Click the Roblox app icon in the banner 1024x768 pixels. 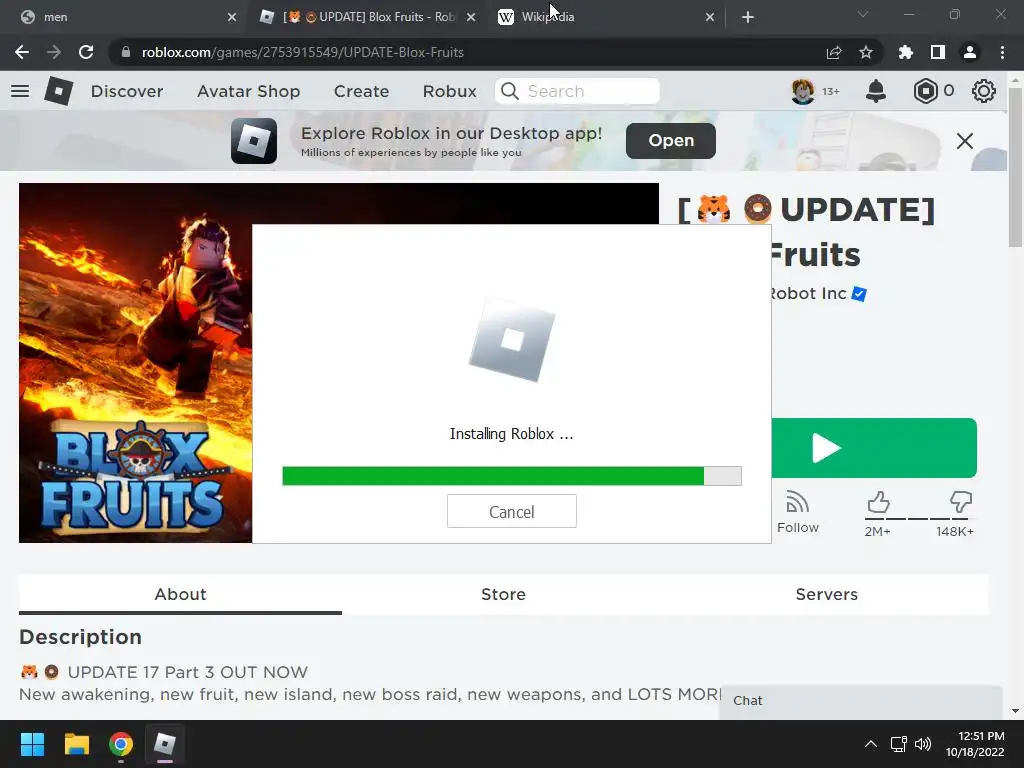coord(254,141)
